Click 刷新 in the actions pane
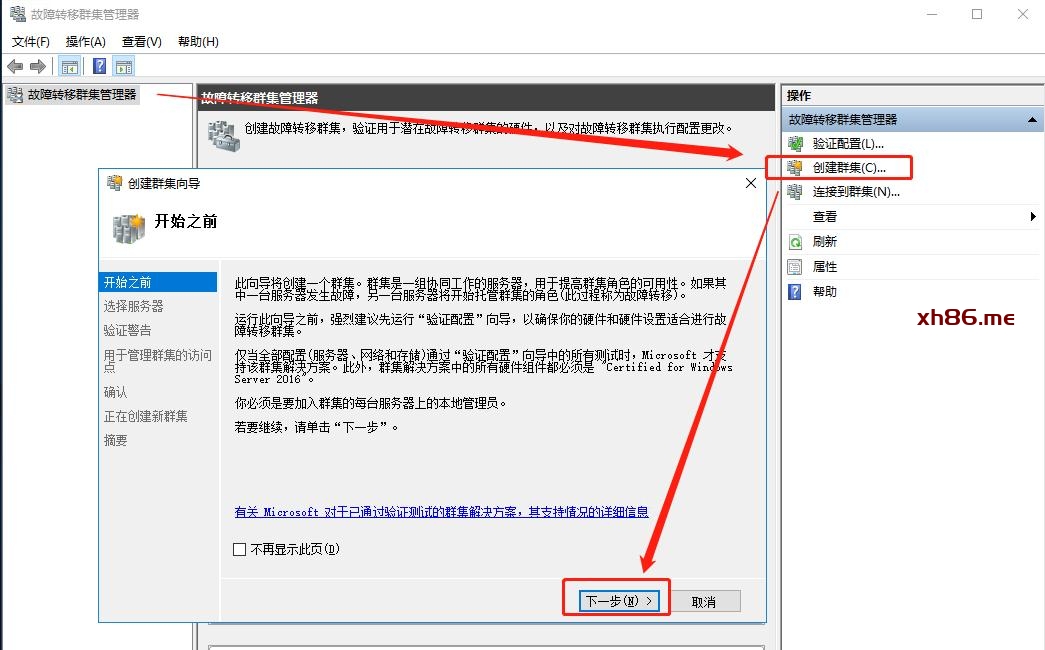Viewport: 1045px width, 650px height. pos(825,242)
